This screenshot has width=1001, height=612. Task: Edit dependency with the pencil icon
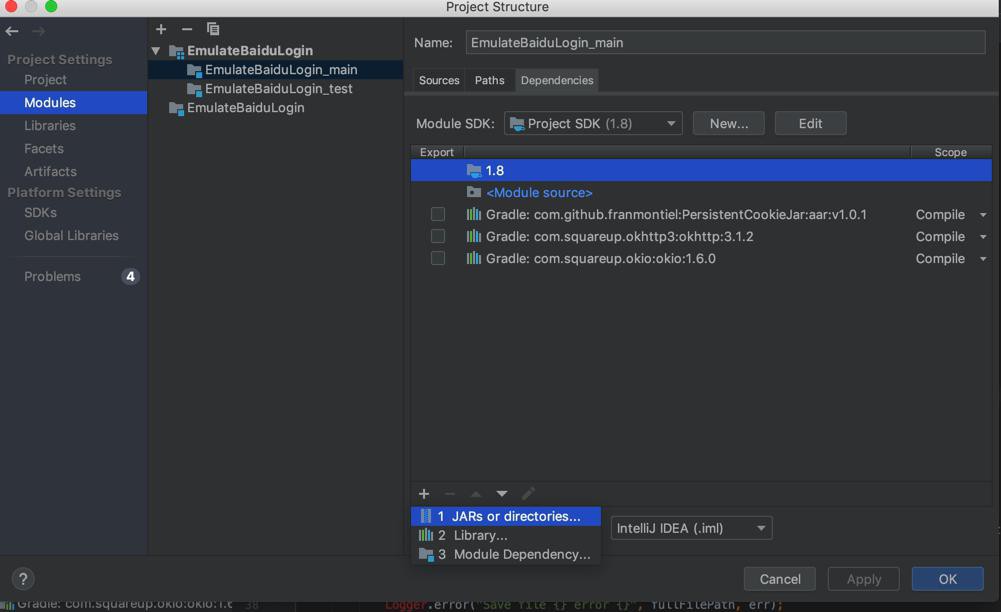click(x=528, y=493)
